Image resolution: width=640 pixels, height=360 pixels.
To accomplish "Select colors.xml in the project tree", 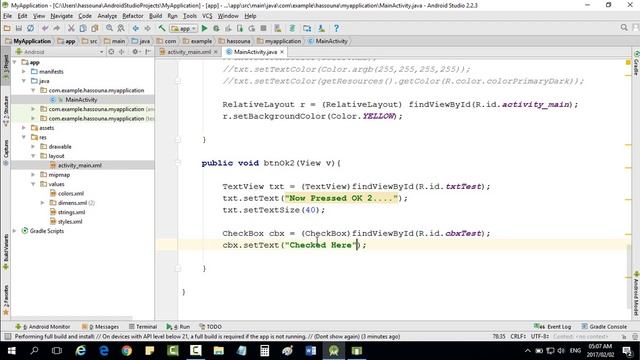I will click(x=71, y=193).
